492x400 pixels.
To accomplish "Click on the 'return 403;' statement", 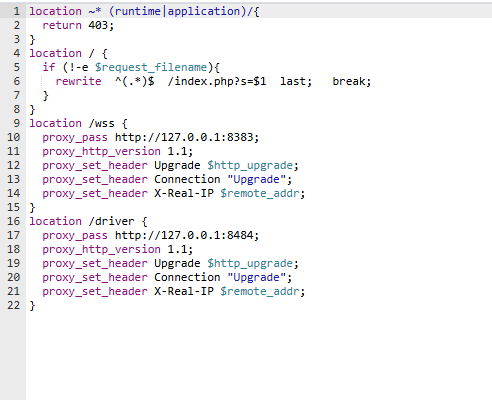I will click(x=78, y=25).
